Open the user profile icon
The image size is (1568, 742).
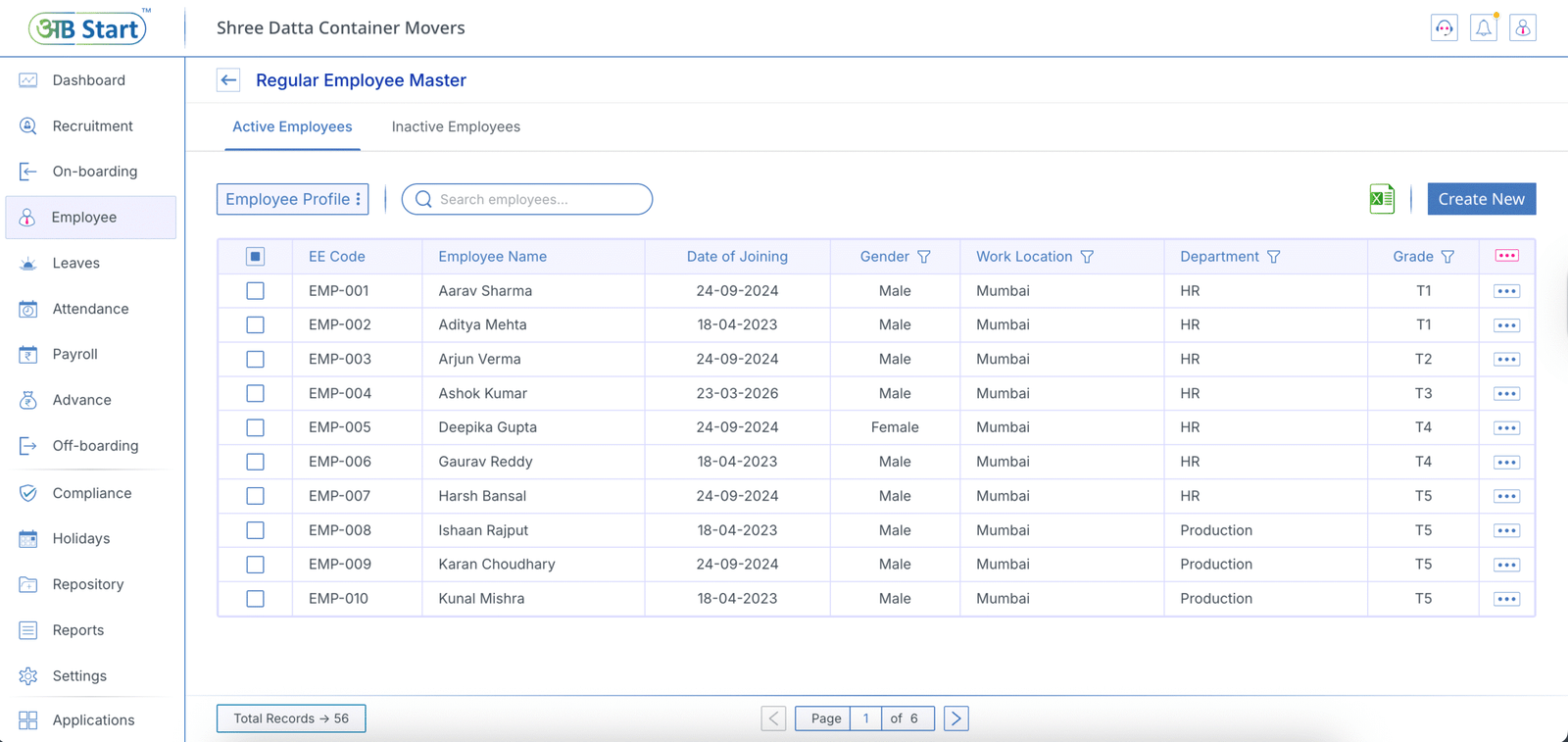click(x=1523, y=28)
